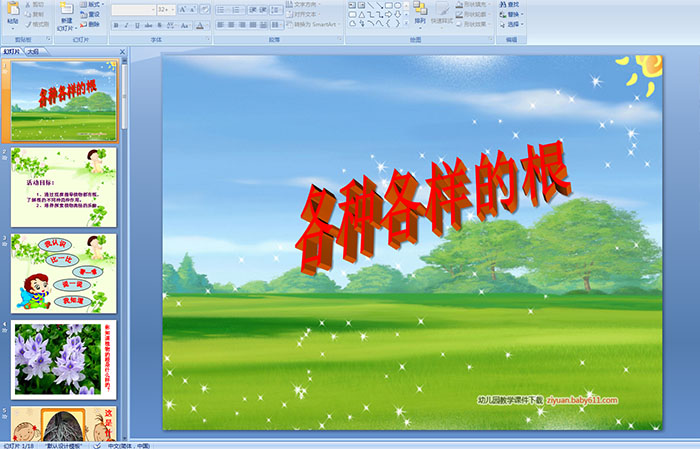Select the purple flowers slide thumbnail
The height and width of the screenshot is (449, 700).
64,358
